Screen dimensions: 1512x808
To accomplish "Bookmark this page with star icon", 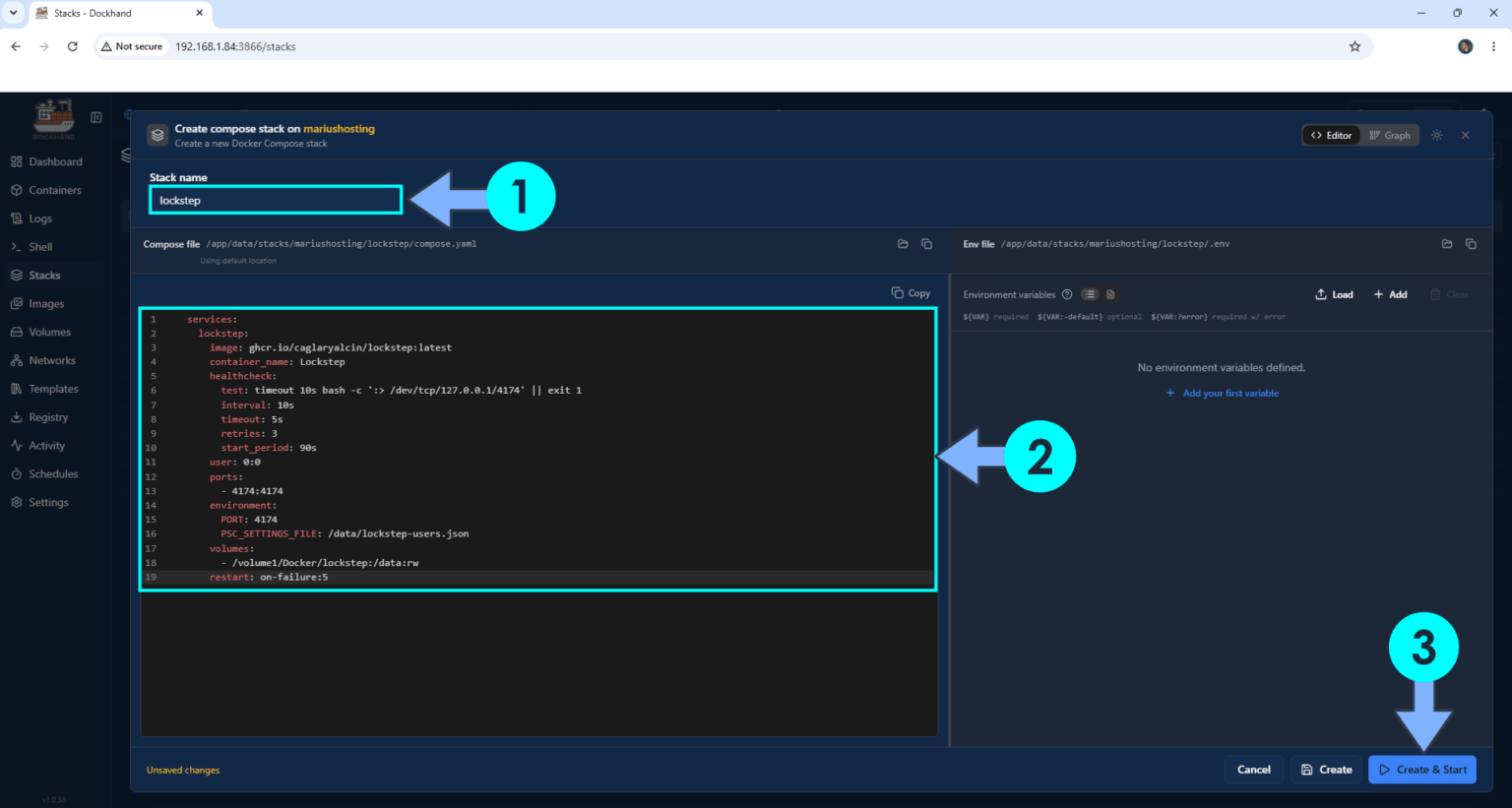I will [x=1354, y=46].
